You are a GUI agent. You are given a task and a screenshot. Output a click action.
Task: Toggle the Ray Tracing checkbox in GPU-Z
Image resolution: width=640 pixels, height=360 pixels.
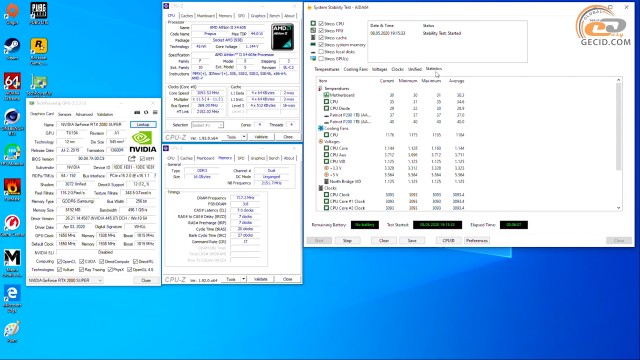(x=81, y=269)
